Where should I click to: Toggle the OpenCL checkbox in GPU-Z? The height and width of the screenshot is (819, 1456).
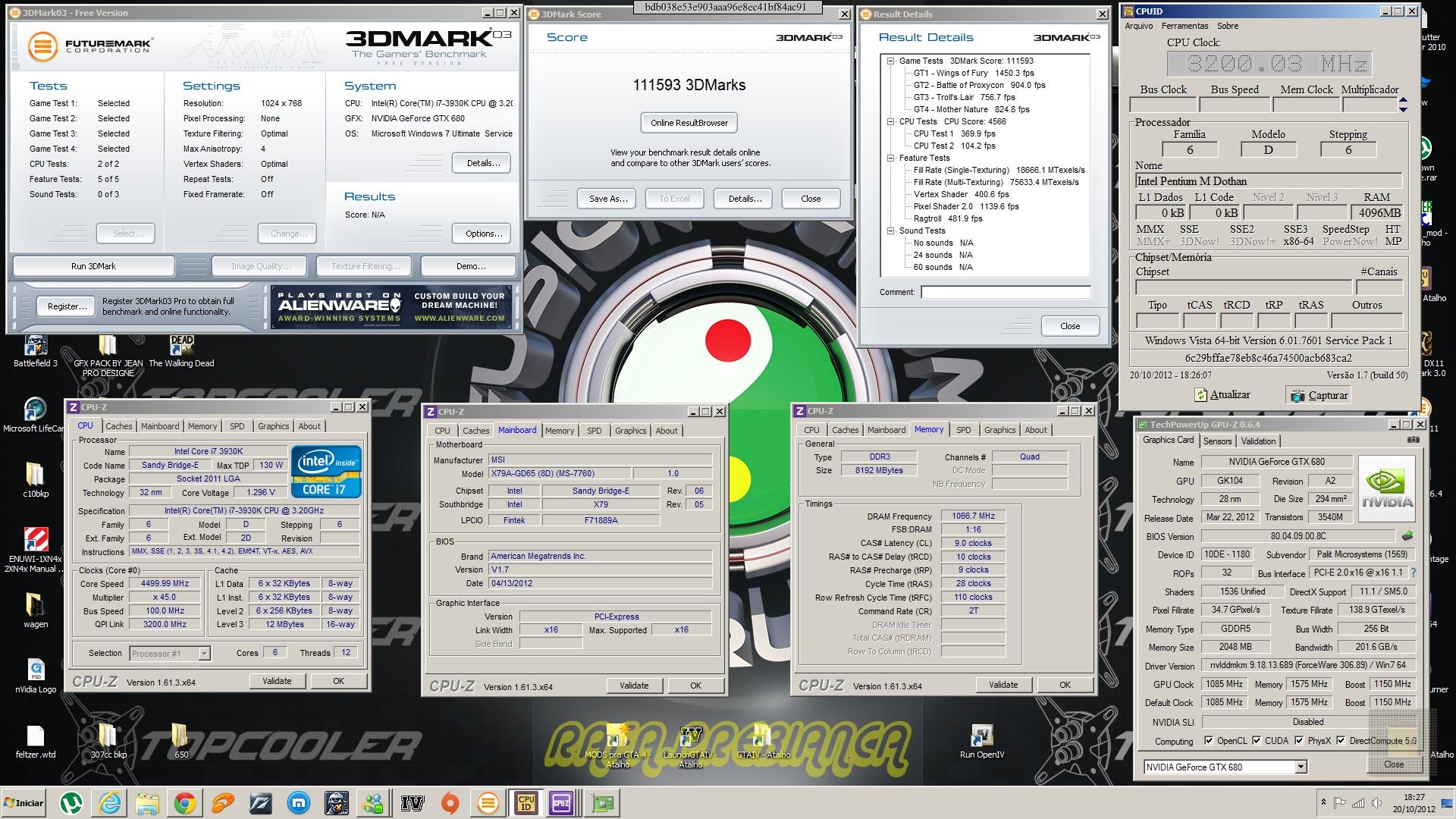pyautogui.click(x=1209, y=741)
